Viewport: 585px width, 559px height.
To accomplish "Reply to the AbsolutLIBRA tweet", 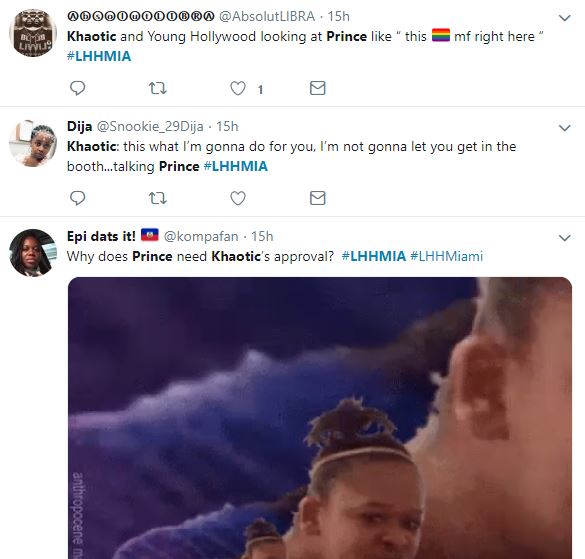I will [x=78, y=88].
